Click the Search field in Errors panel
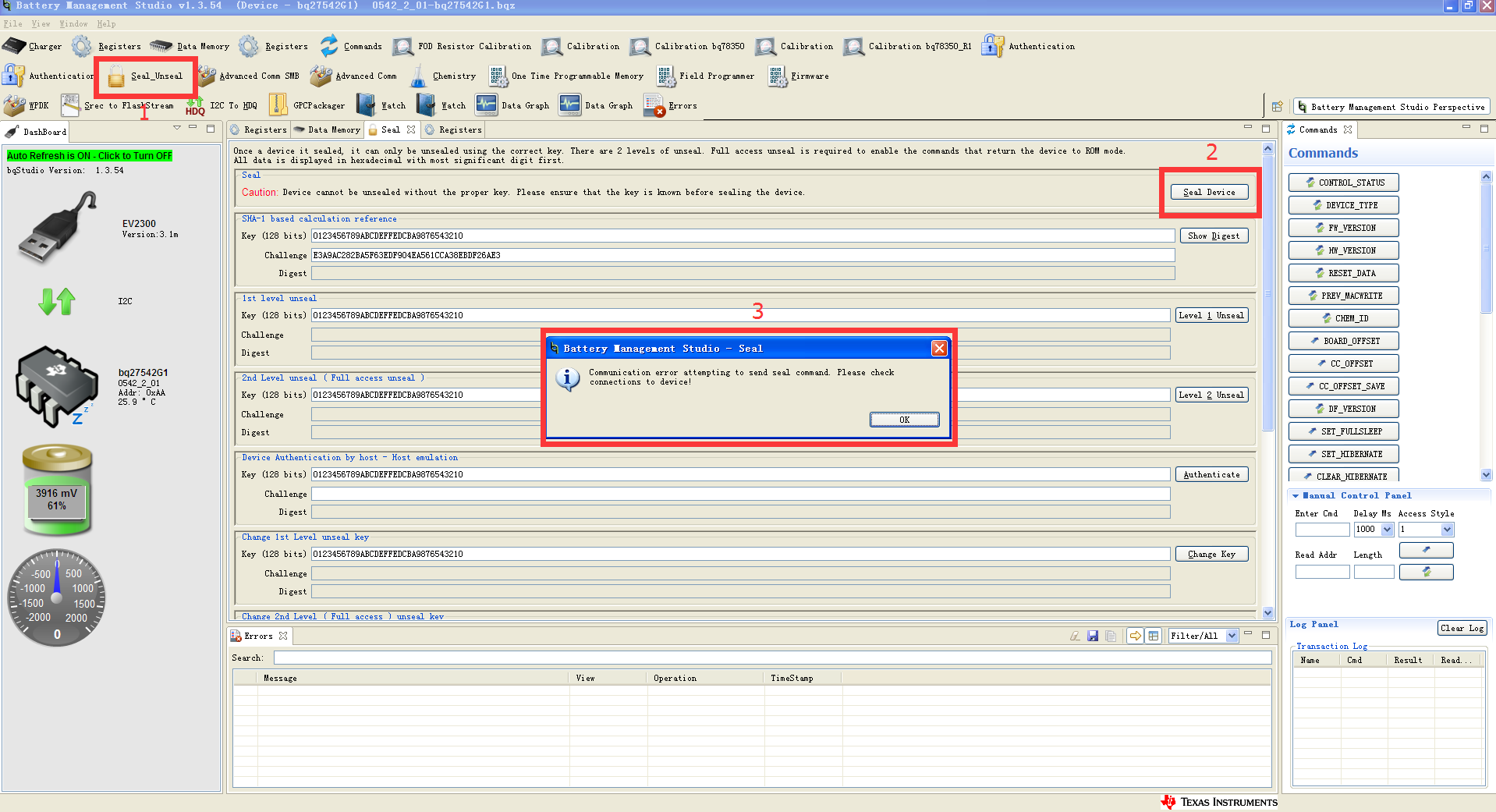1496x812 pixels. click(x=772, y=658)
